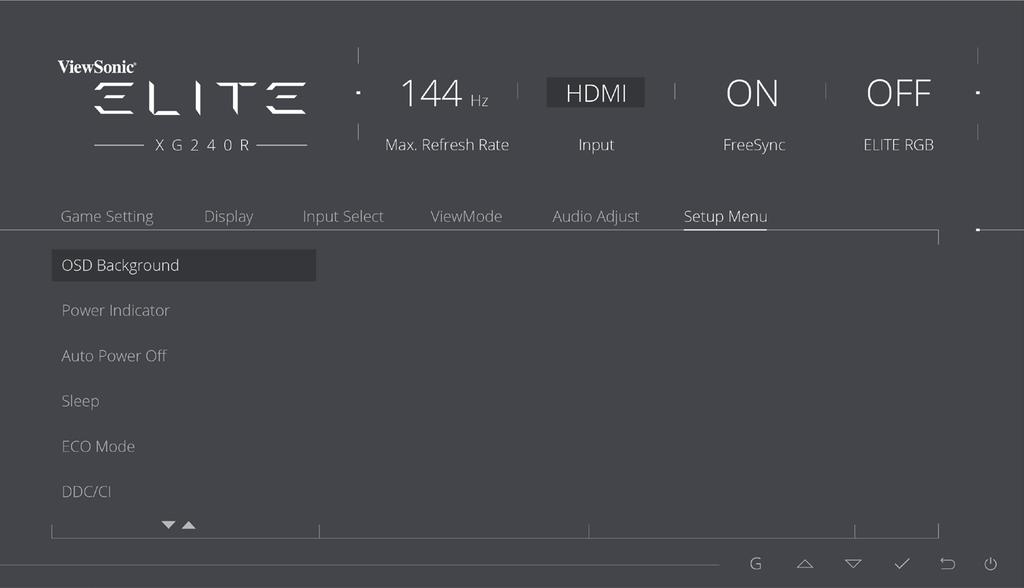
Task: Click the small scroll-down triangle below the list
Action: tap(168, 525)
